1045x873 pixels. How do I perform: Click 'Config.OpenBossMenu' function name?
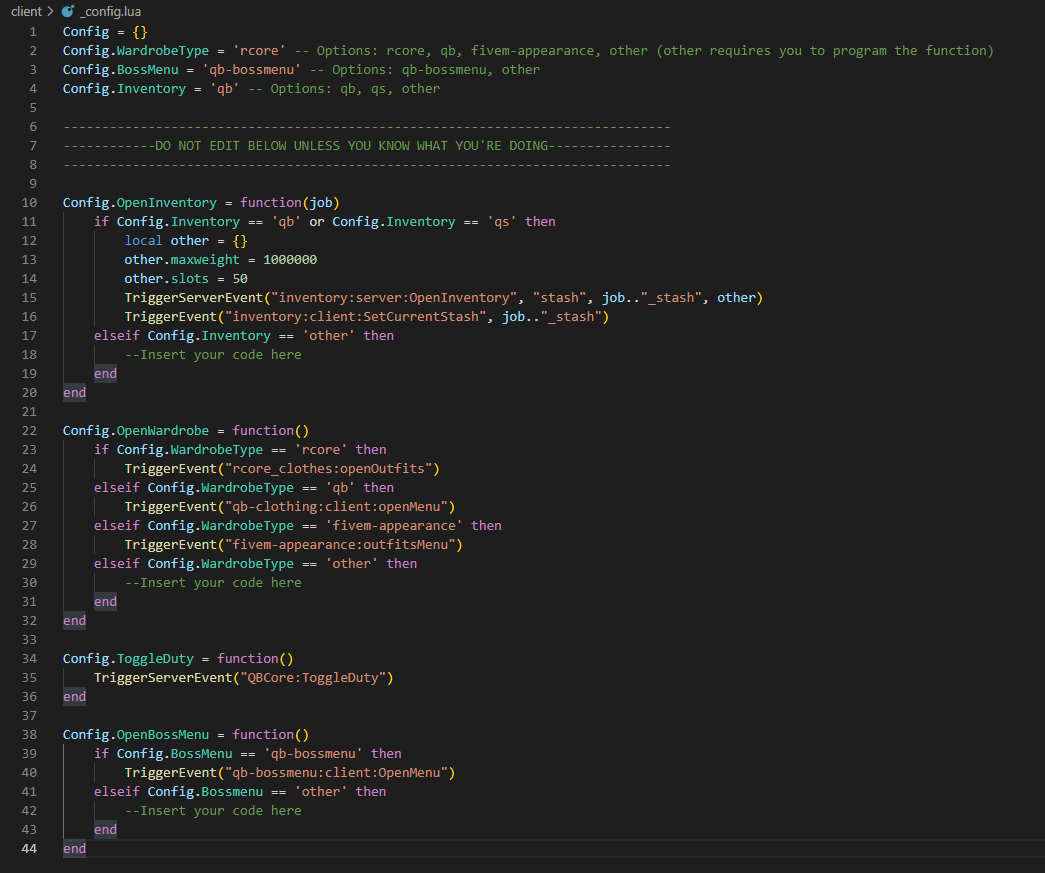click(x=135, y=734)
